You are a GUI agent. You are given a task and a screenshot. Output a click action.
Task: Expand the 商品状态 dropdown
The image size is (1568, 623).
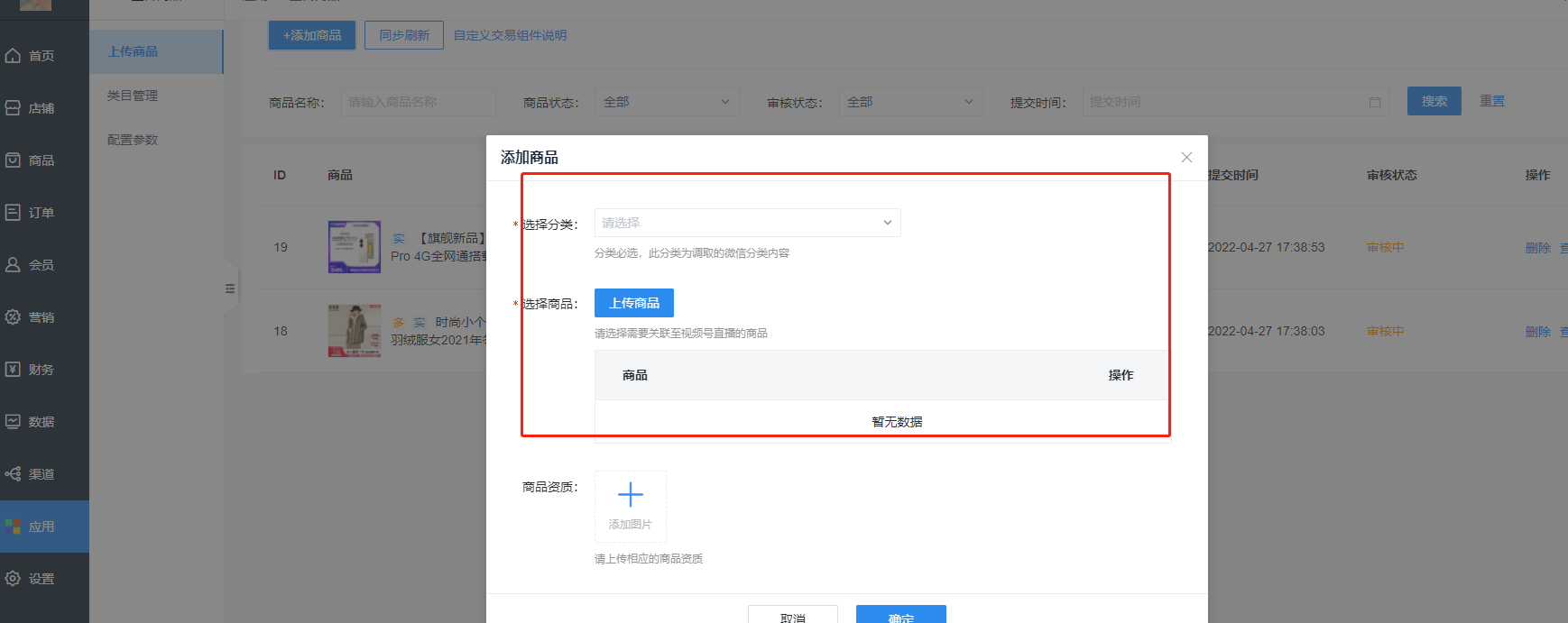tap(668, 102)
